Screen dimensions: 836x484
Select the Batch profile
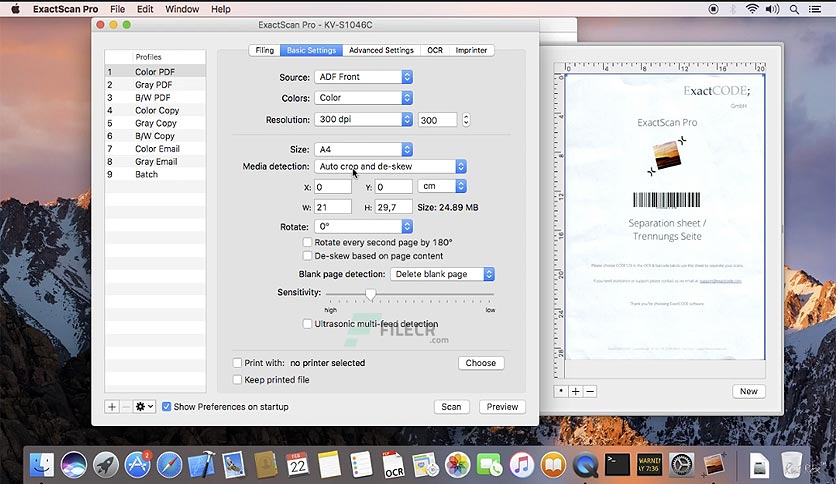click(155, 174)
